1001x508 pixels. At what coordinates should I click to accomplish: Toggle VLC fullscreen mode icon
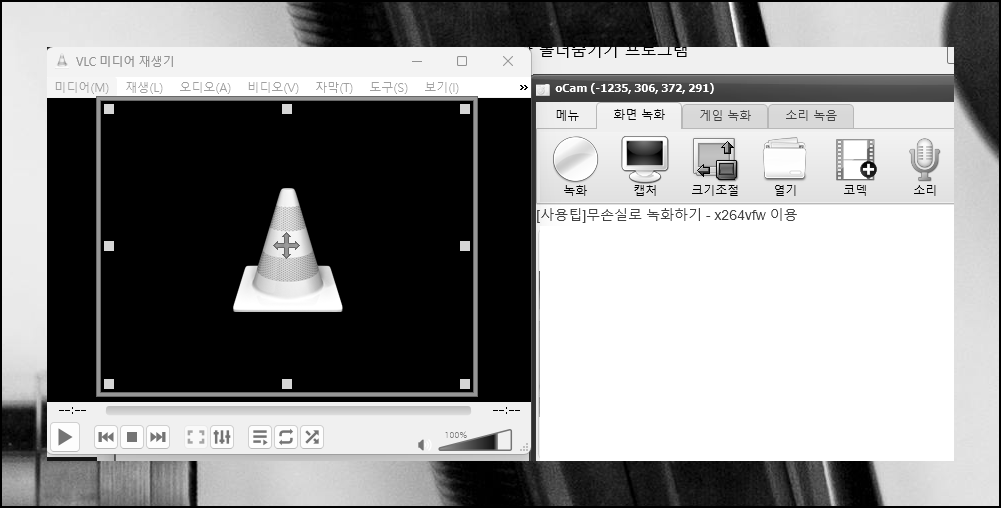[195, 437]
